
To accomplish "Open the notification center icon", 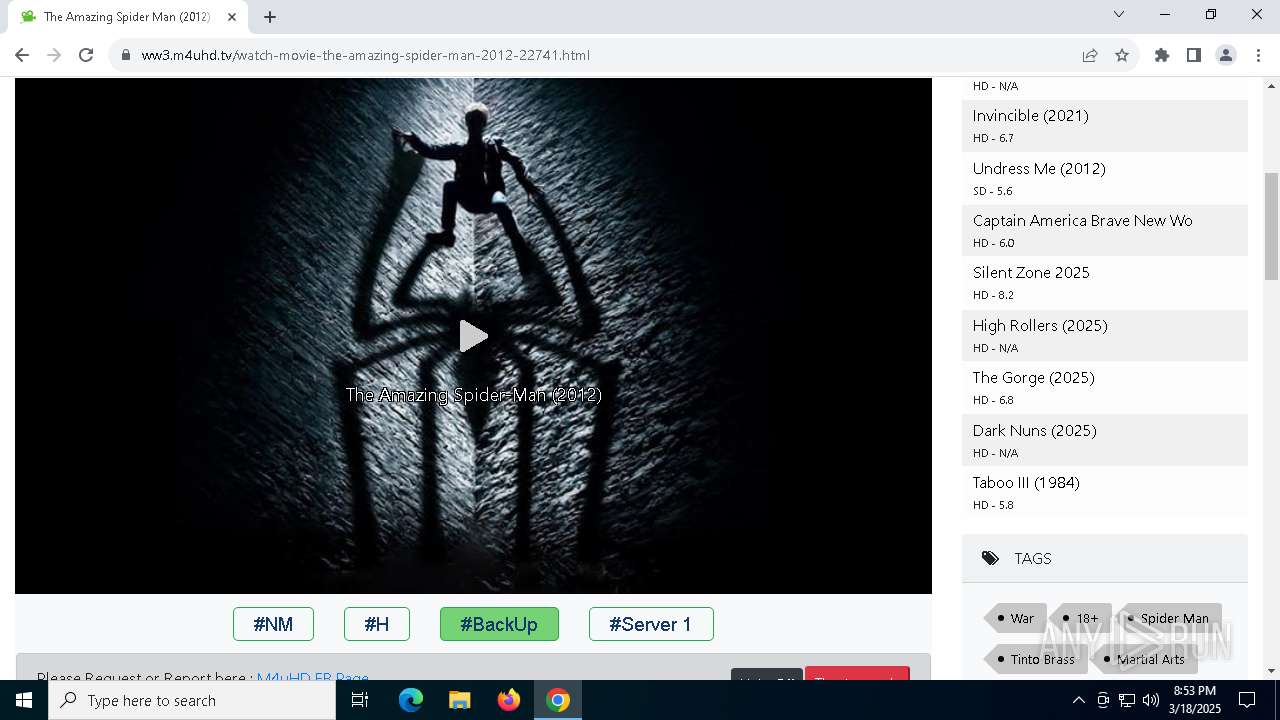I will (1248, 700).
